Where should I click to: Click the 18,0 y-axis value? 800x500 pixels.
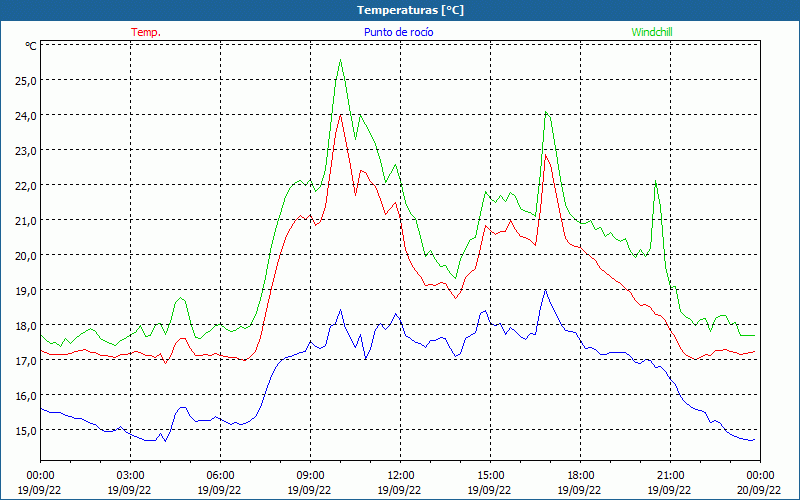pyautogui.click(x=27, y=326)
